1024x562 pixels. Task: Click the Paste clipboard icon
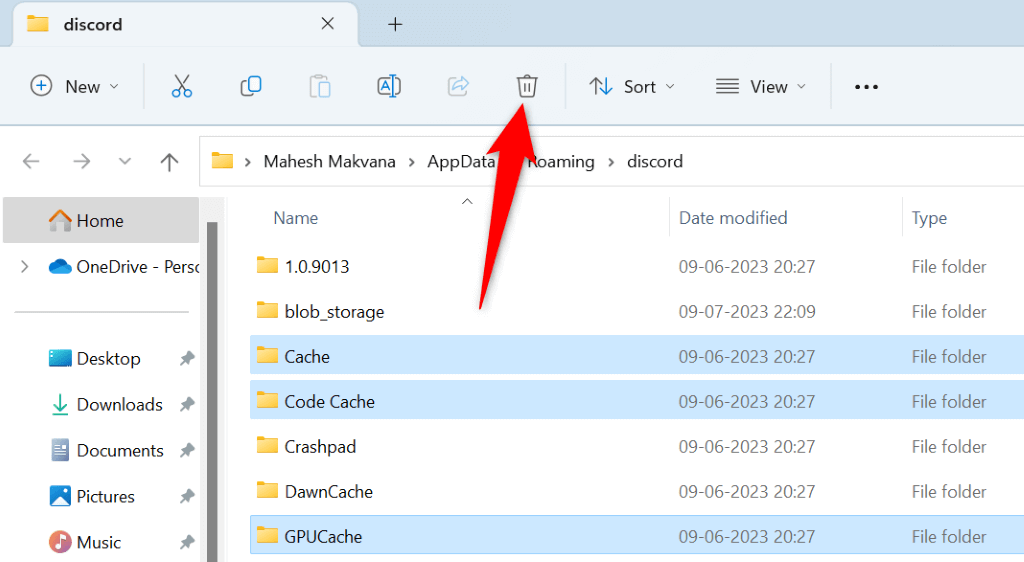pos(320,86)
